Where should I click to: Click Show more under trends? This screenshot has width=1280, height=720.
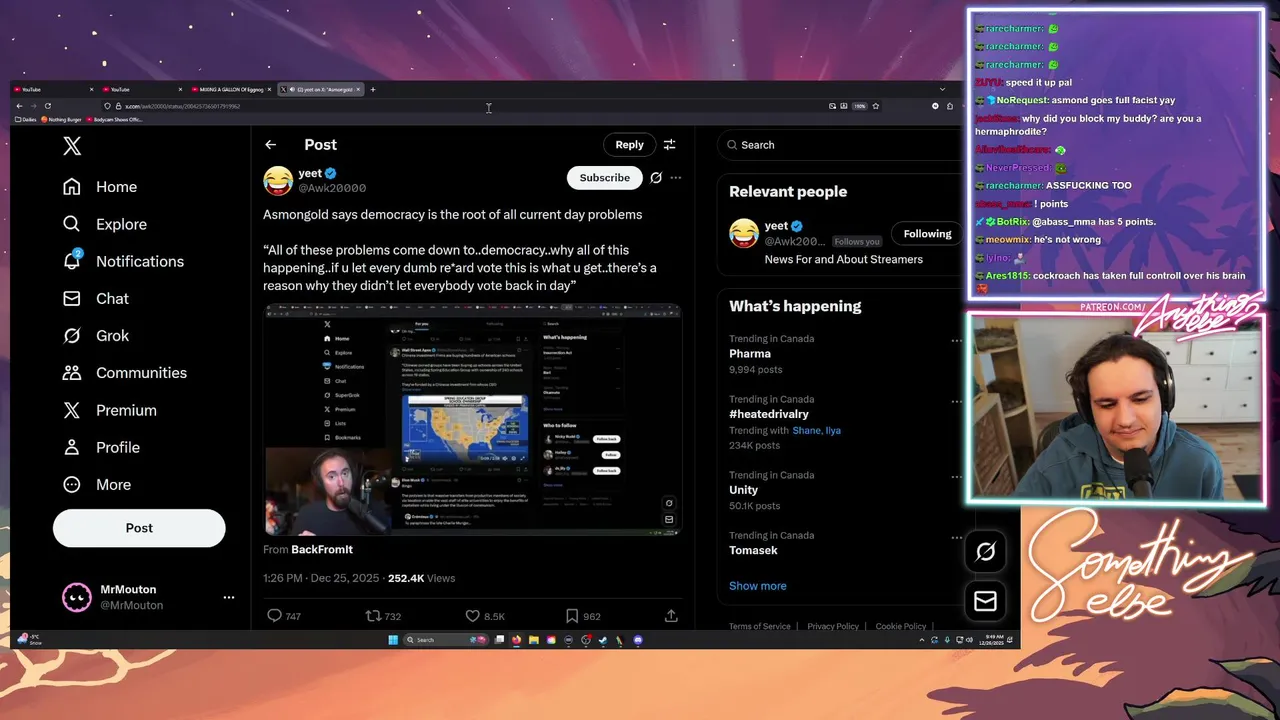pos(757,586)
